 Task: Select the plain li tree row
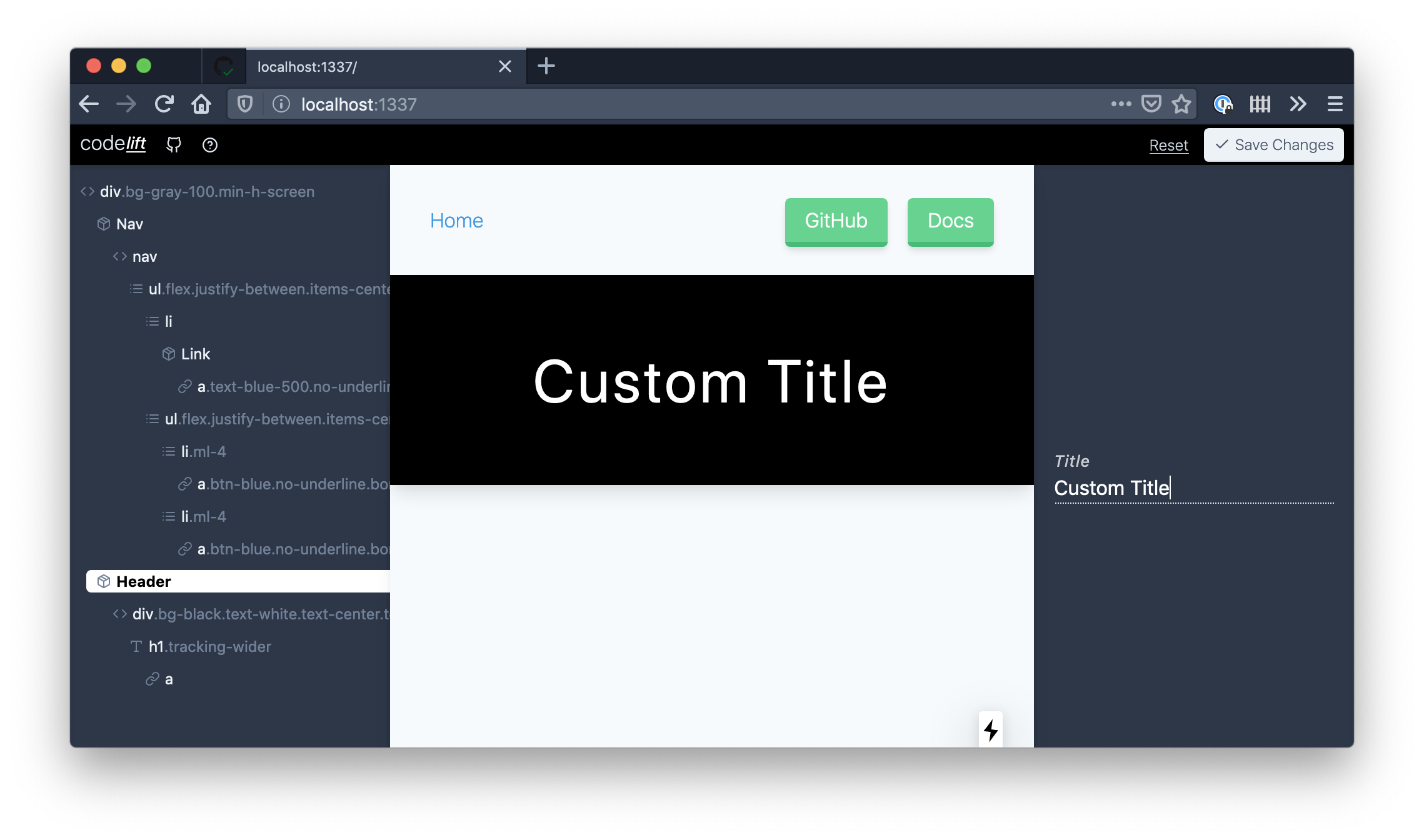pyautogui.click(x=159, y=321)
